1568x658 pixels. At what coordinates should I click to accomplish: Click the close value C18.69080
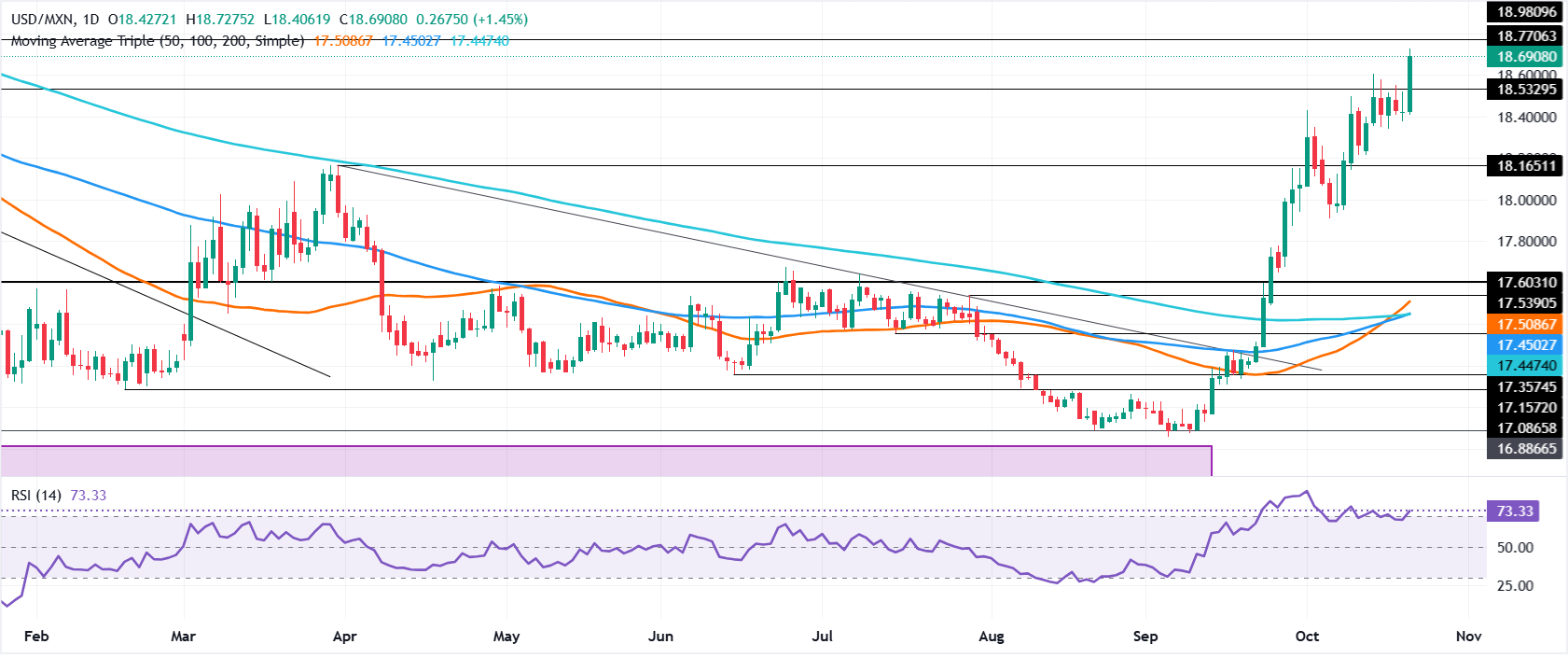pyautogui.click(x=375, y=19)
